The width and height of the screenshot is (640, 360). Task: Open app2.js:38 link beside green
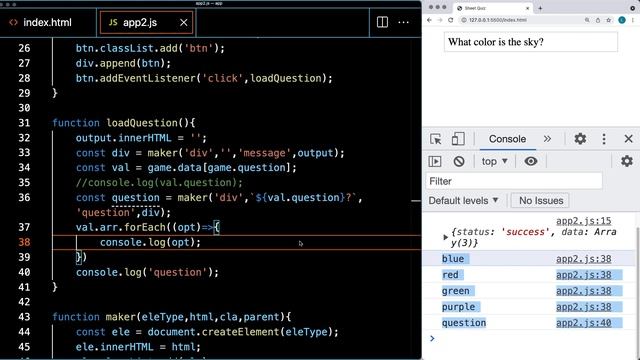click(x=583, y=291)
